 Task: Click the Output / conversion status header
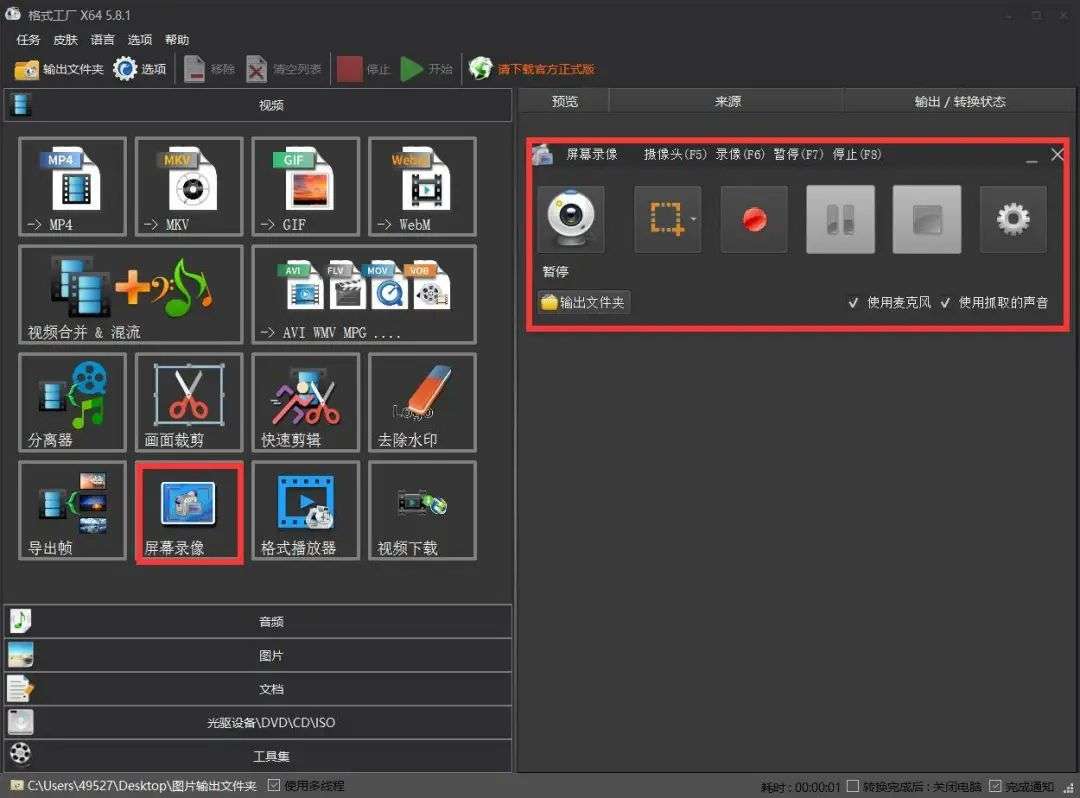pyautogui.click(x=960, y=102)
